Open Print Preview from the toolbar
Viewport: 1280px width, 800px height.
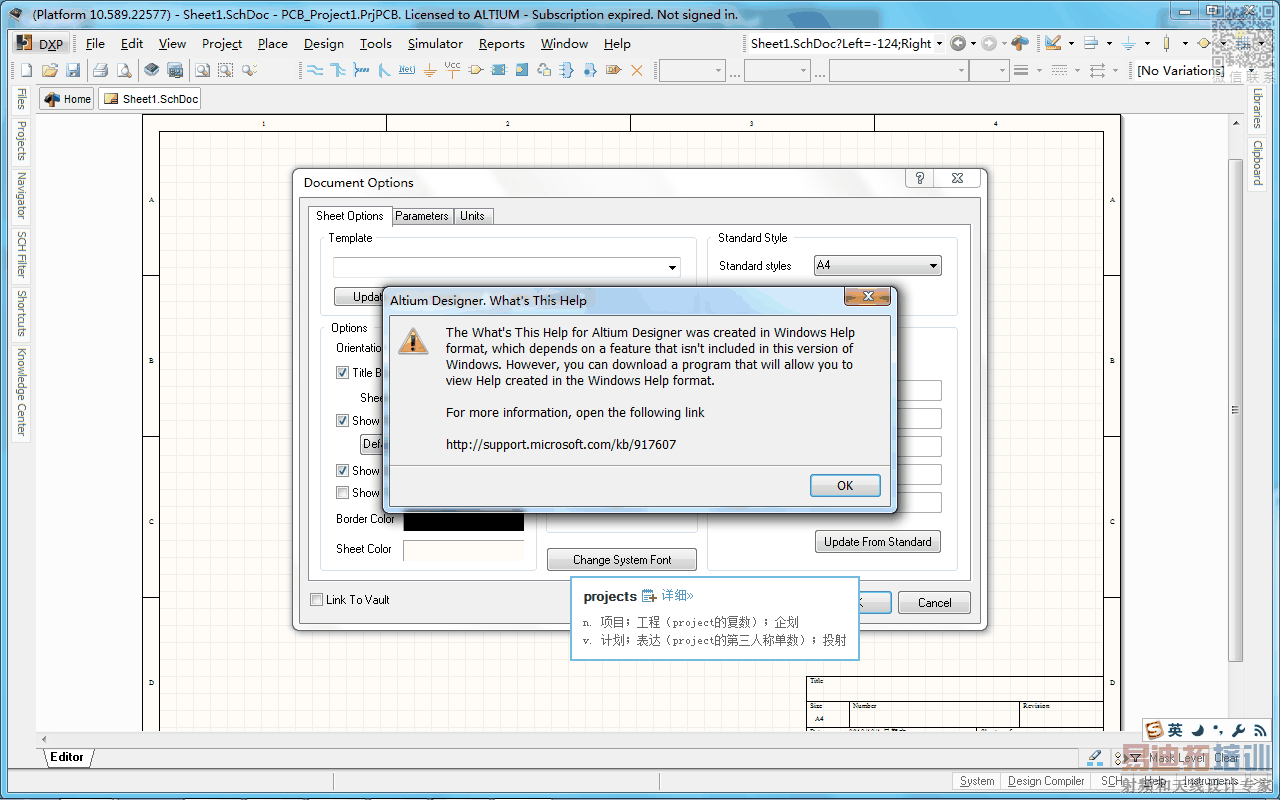click(124, 70)
